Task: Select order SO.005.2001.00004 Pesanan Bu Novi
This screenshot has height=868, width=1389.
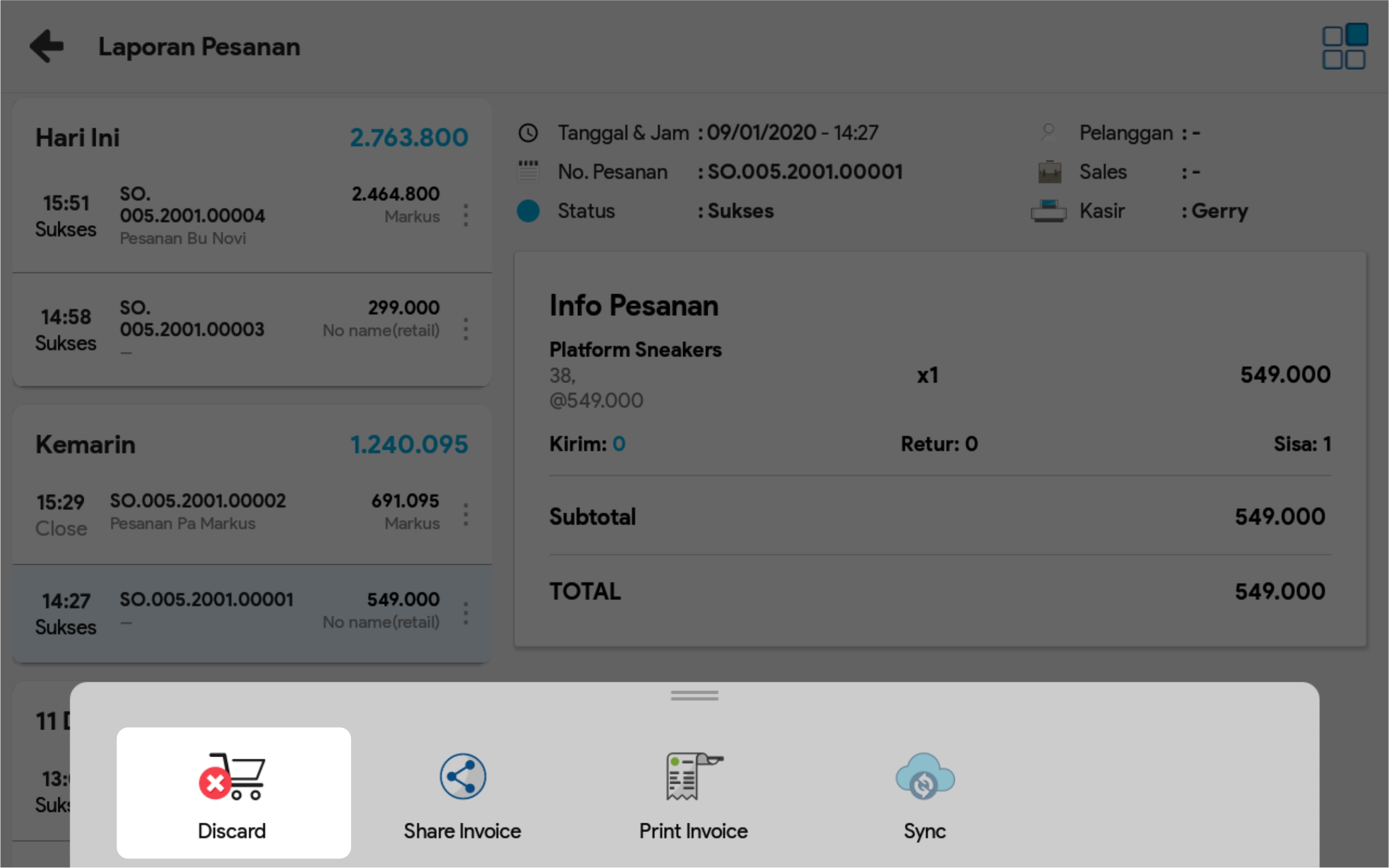Action: coord(230,215)
